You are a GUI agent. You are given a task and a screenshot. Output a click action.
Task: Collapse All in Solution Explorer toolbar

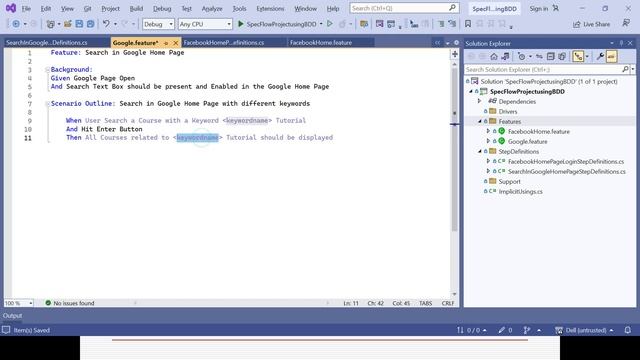click(551, 57)
